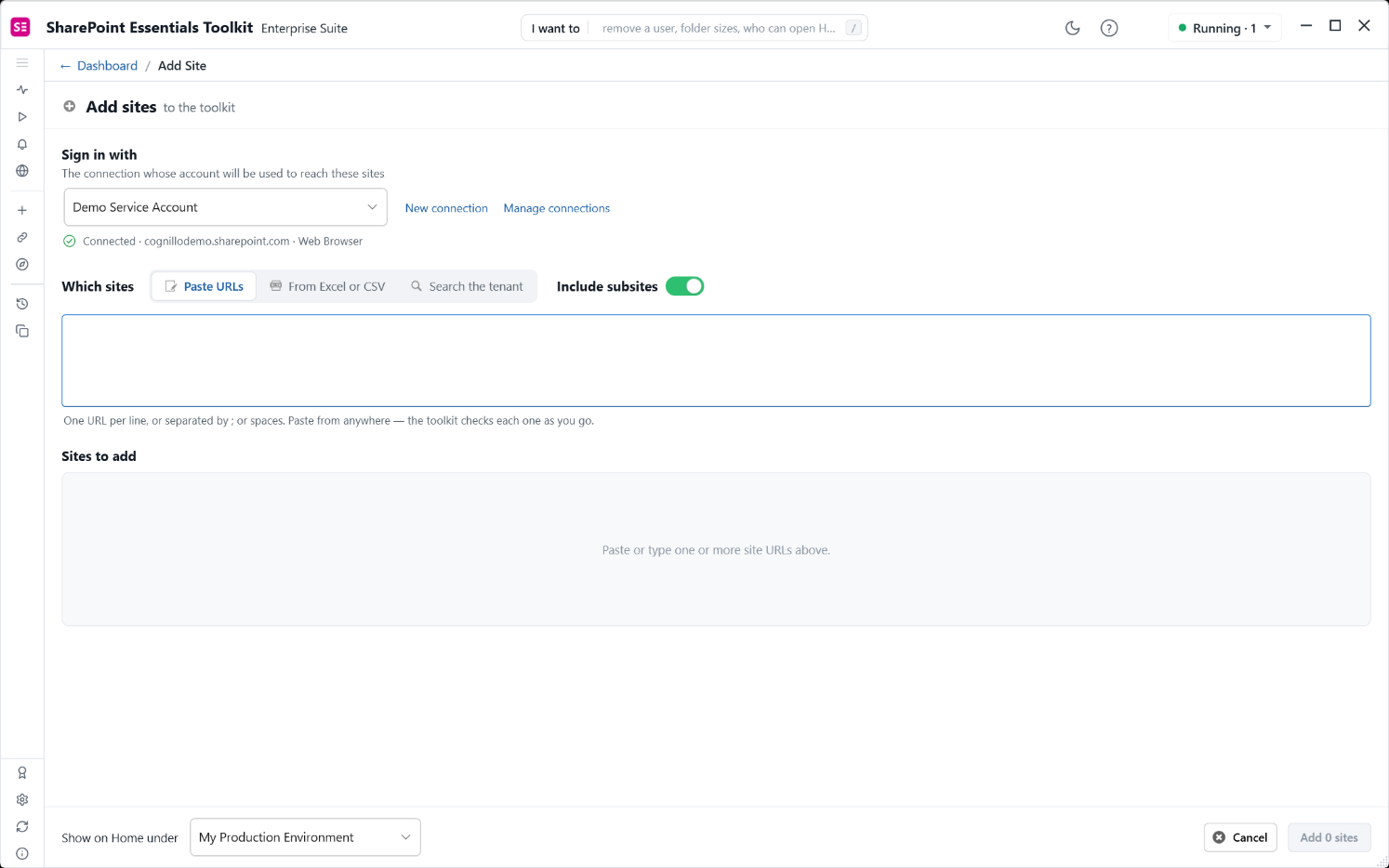Viewport: 1389px width, 868px height.
Task: Open notifications bell in sidebar
Action: tap(22, 144)
